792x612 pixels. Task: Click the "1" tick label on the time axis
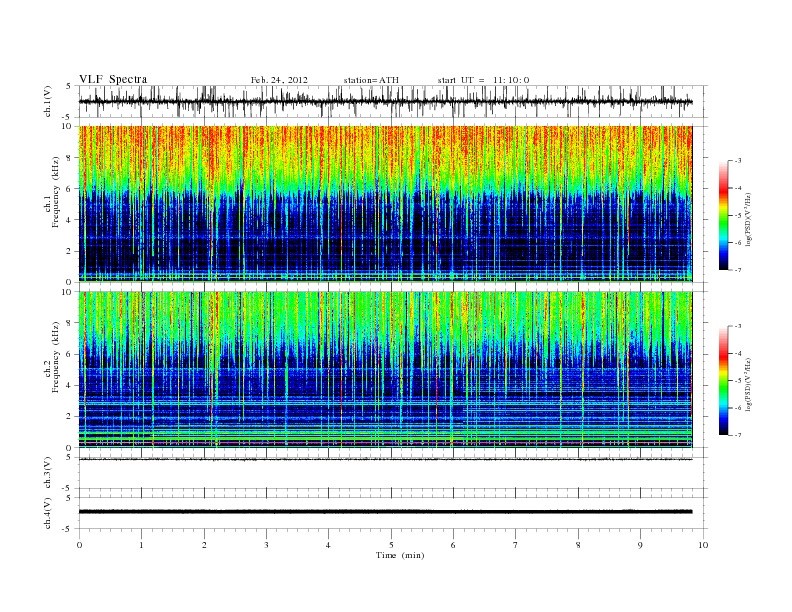(141, 545)
